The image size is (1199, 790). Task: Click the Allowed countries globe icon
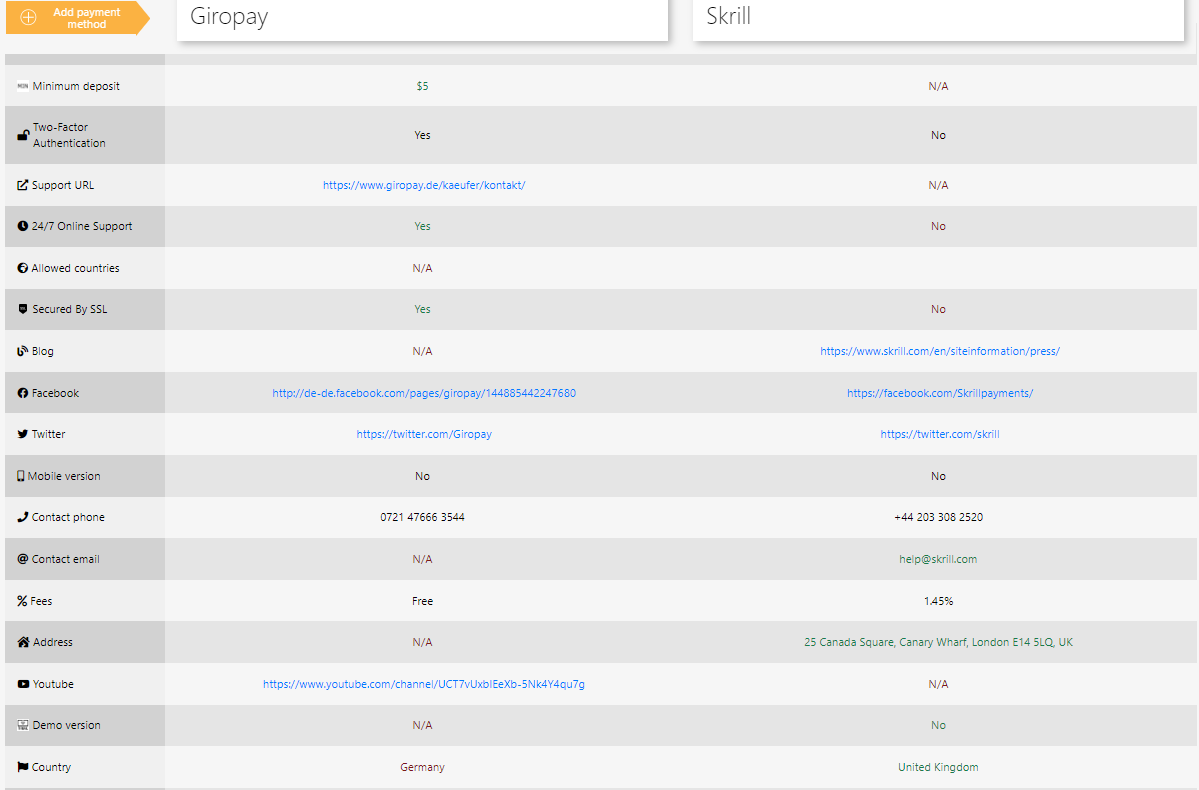point(23,268)
